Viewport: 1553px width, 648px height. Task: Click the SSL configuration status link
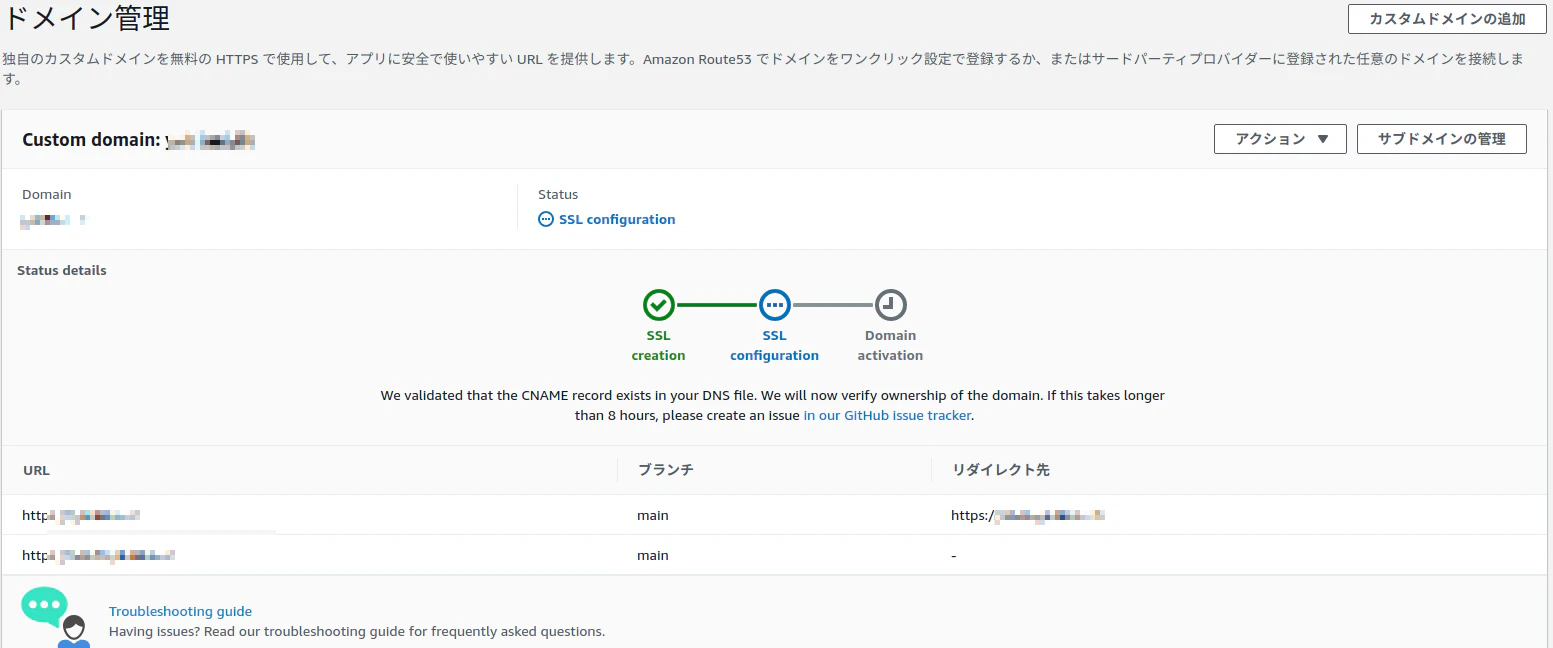tap(617, 220)
